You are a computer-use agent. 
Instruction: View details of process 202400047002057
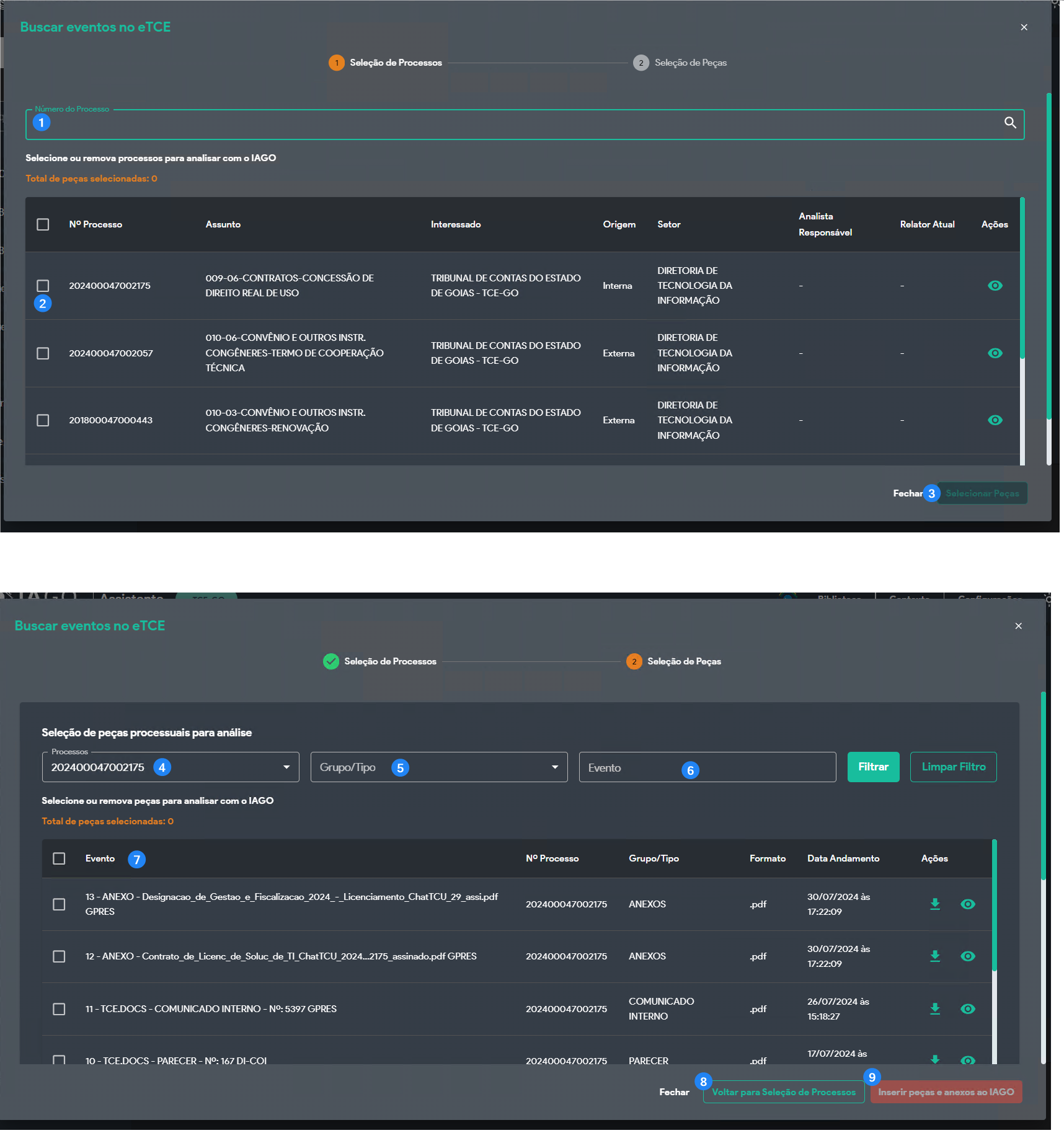tap(994, 353)
